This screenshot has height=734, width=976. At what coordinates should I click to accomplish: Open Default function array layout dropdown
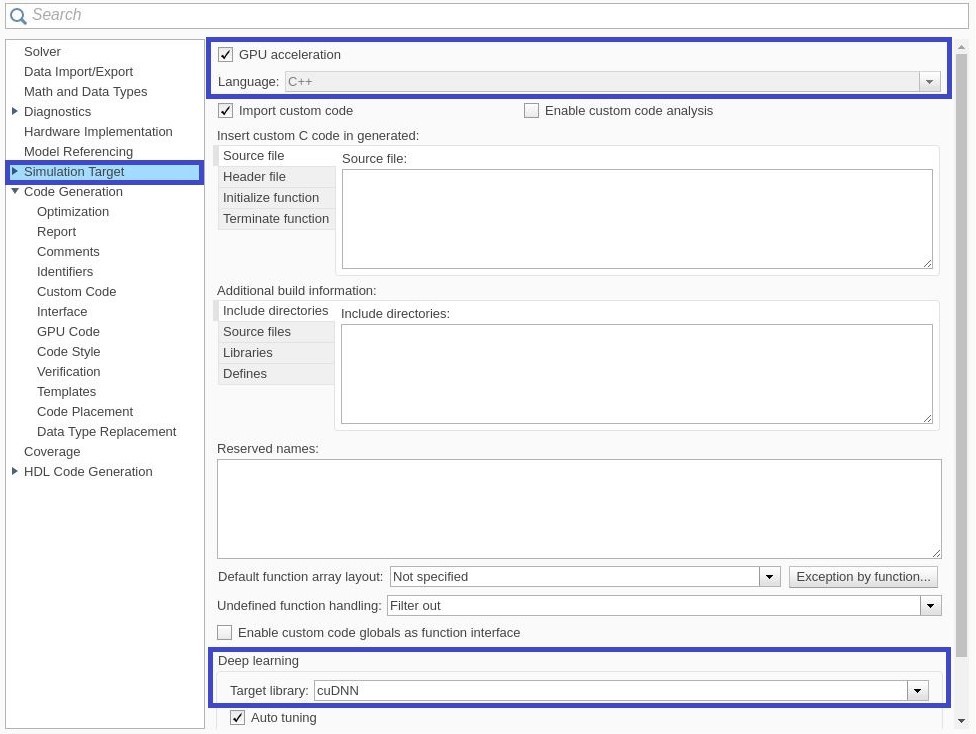(769, 576)
